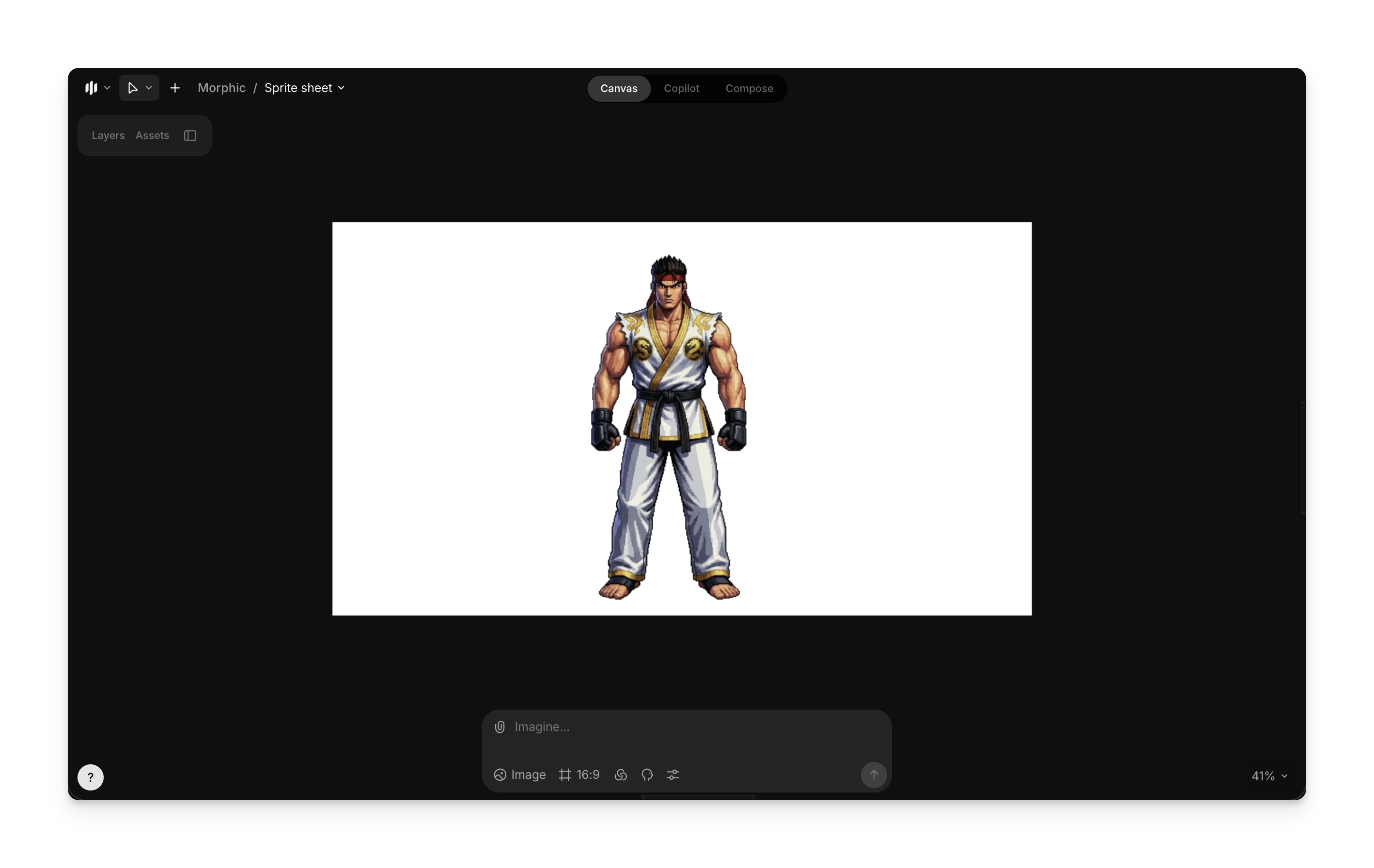Select the 16:9 aspect ratio control
The height and width of the screenshot is (868, 1374).
pyautogui.click(x=579, y=775)
